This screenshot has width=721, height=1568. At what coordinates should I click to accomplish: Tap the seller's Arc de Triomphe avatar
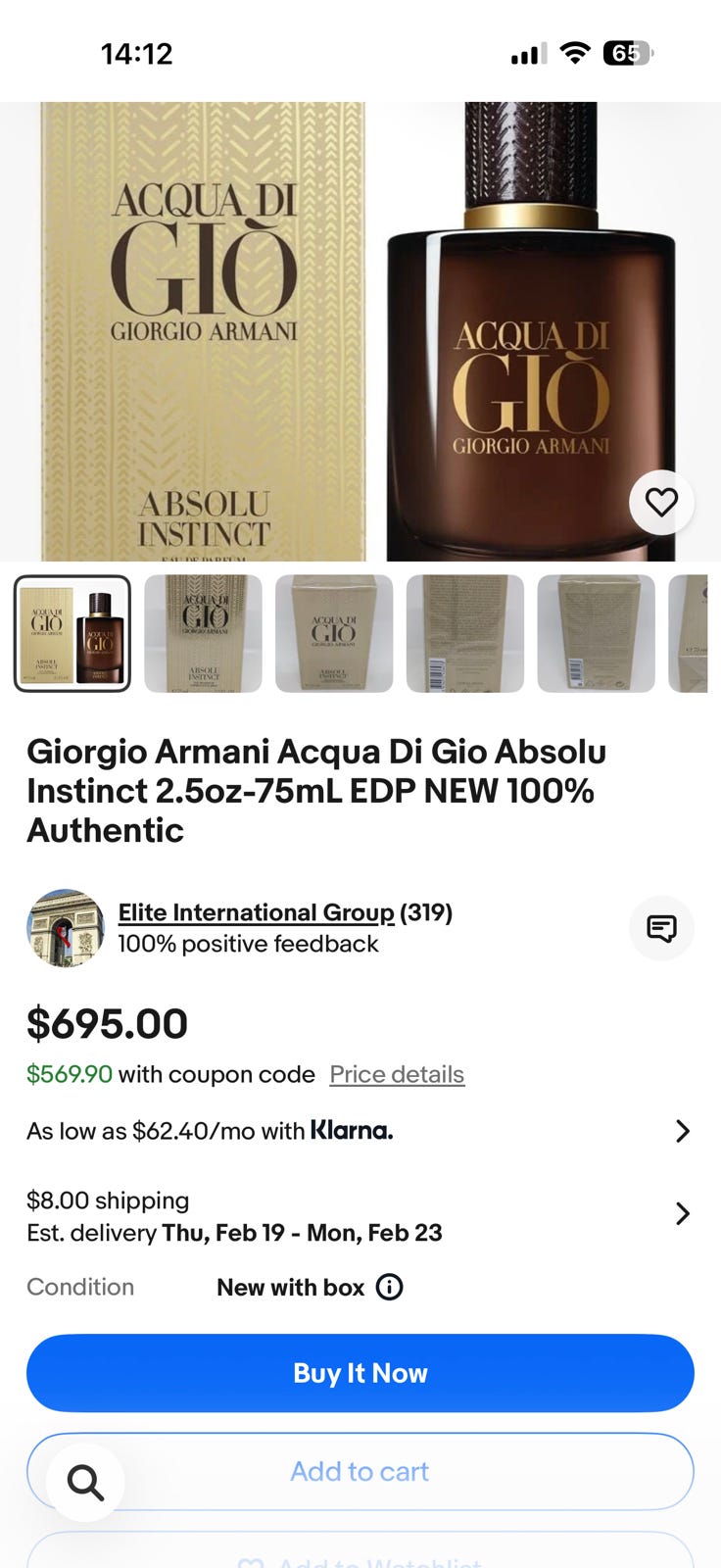(66, 928)
